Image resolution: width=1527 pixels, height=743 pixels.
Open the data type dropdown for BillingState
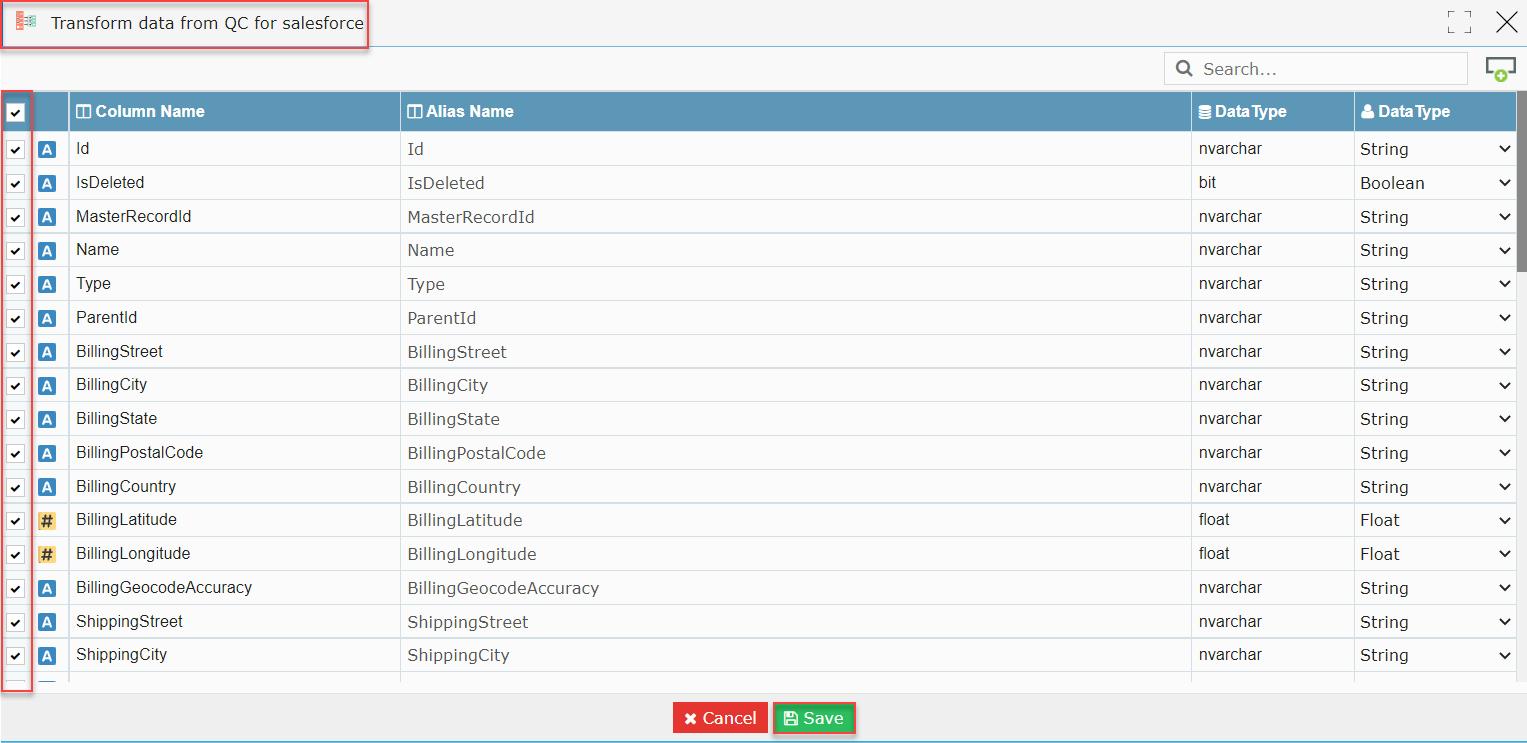[x=1435, y=419]
